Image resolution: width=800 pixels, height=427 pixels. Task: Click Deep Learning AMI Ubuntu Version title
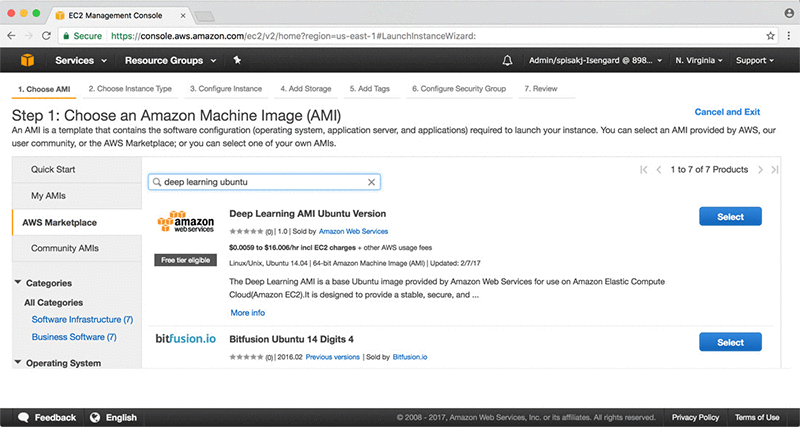pyautogui.click(x=308, y=214)
